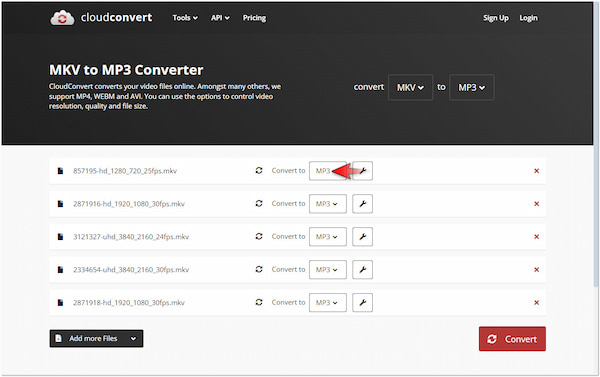Expand the Add more Files arrow

tap(133, 338)
